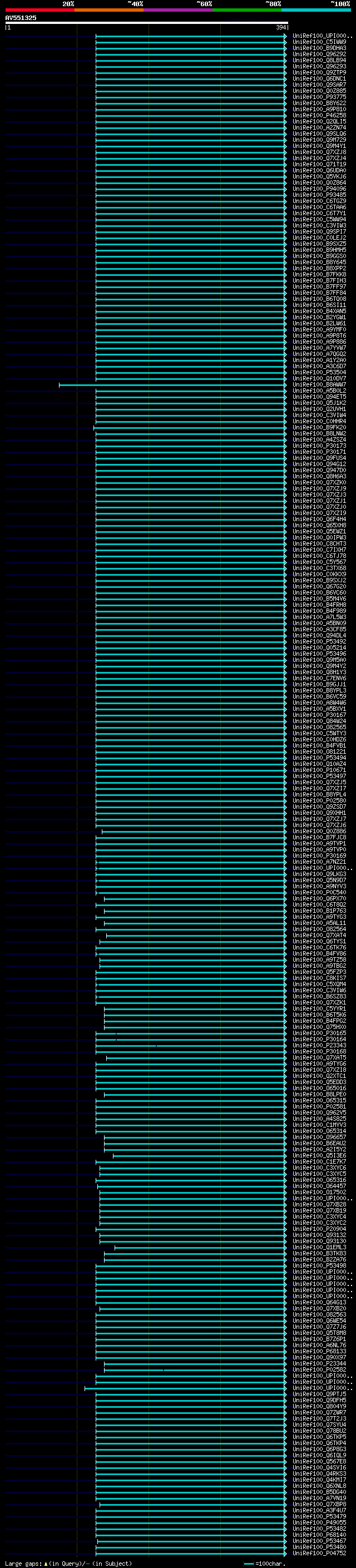Click the UniRef100_Q75HX0 entry
Screen dimensions: 356x1568
[319, 1027]
